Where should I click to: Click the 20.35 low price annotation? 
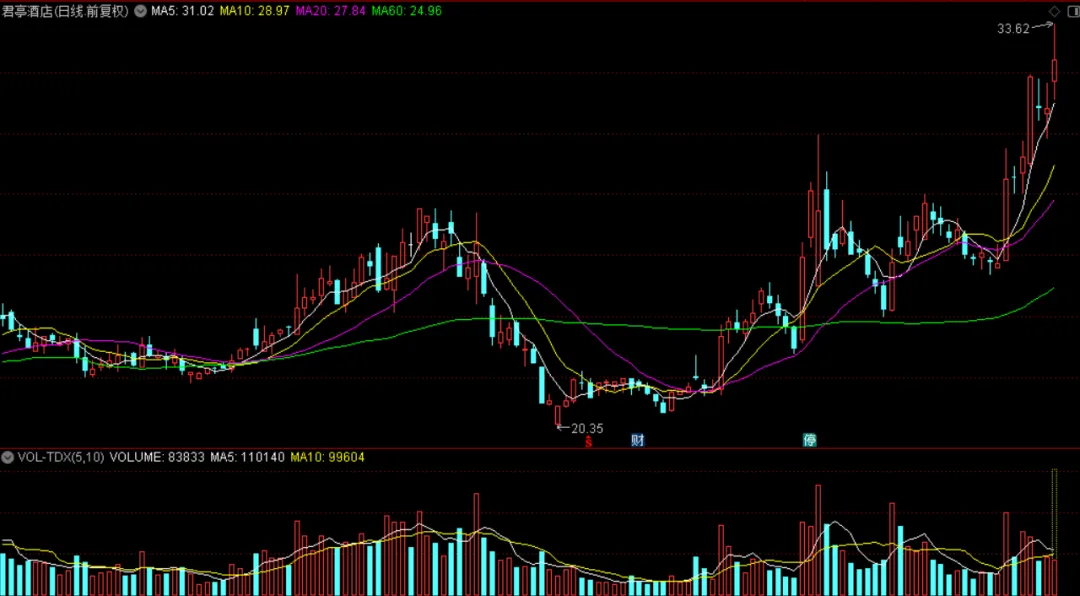pos(587,429)
